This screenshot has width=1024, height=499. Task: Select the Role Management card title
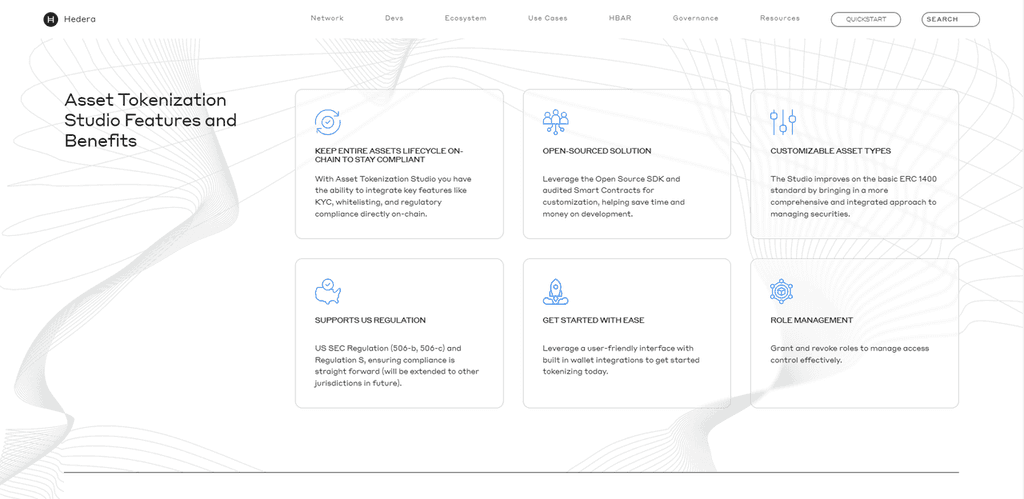click(812, 321)
